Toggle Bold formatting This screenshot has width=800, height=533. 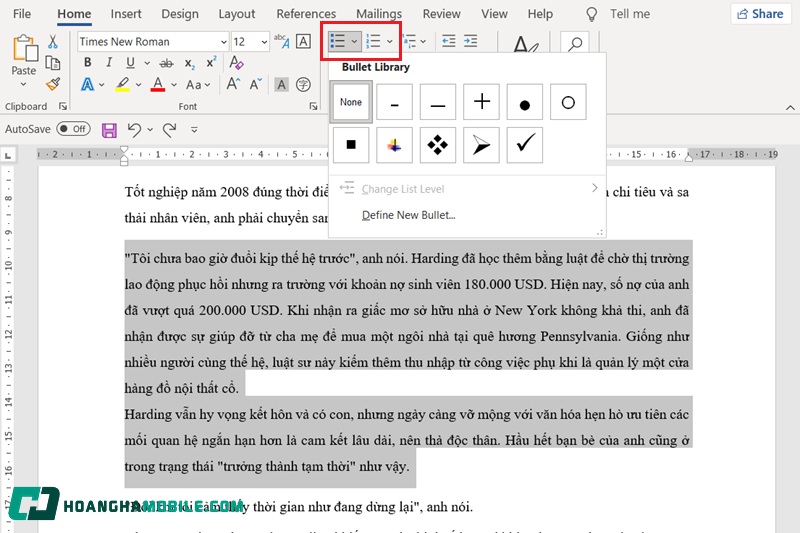pyautogui.click(x=87, y=63)
